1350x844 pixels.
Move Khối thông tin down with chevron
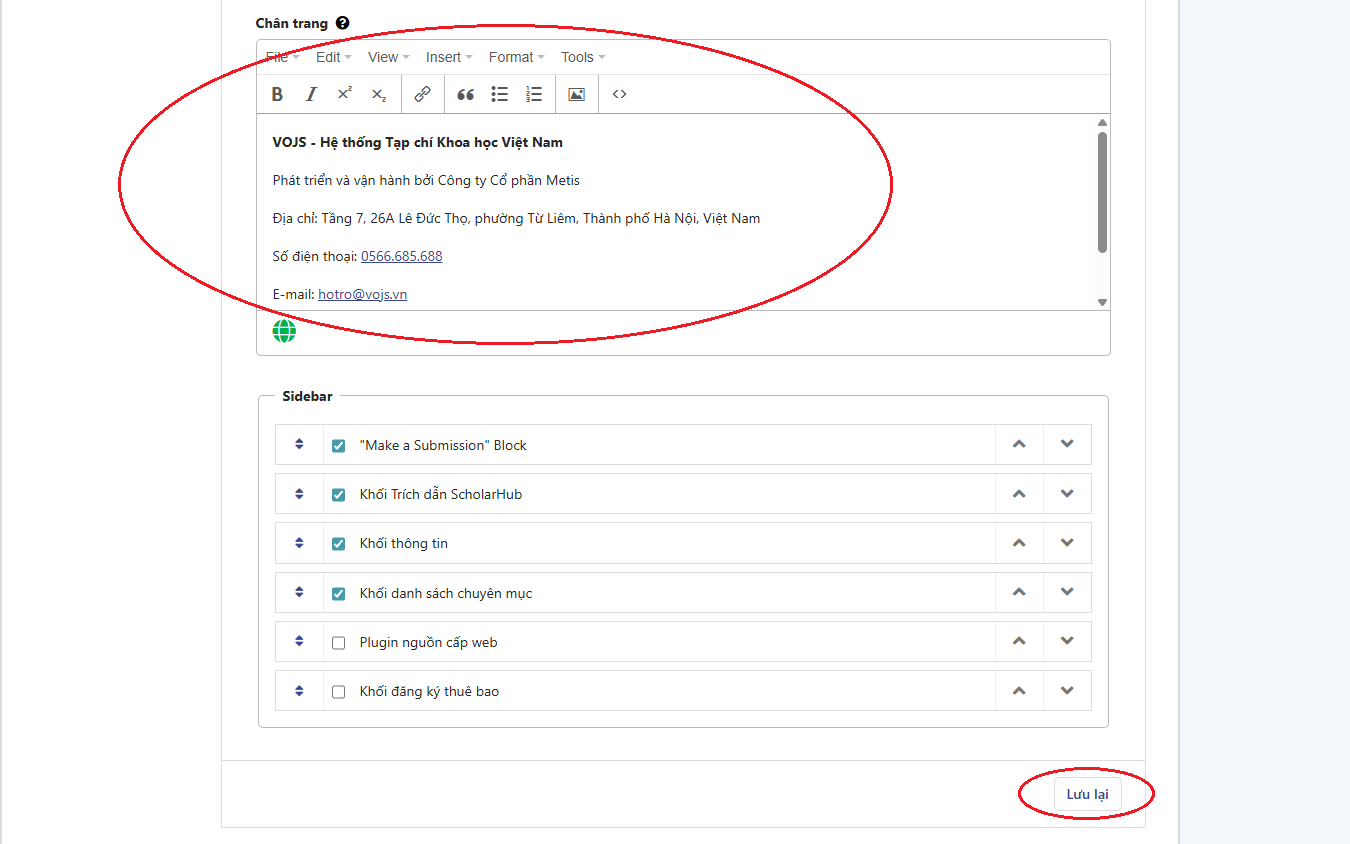(1067, 543)
